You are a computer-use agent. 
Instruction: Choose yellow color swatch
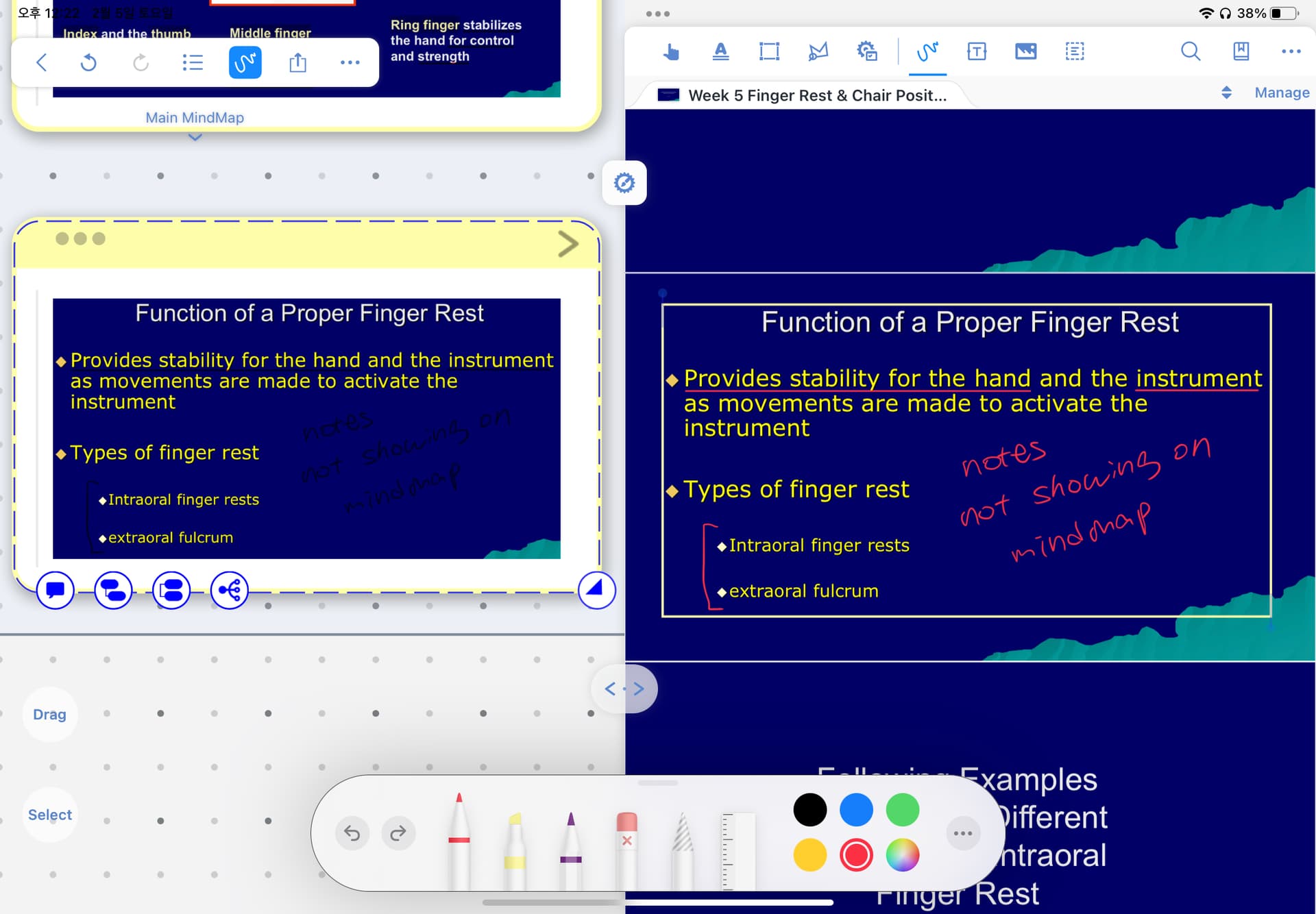[810, 855]
